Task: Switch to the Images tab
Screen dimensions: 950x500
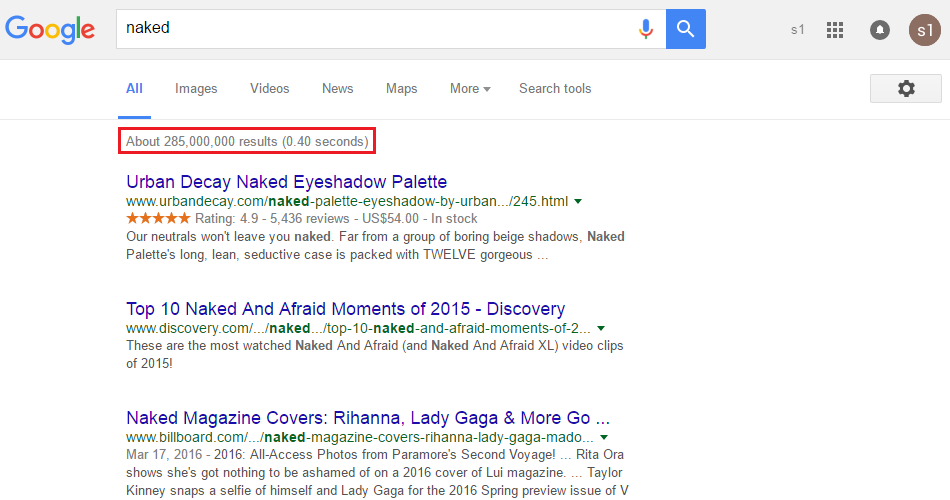Action: coord(196,89)
